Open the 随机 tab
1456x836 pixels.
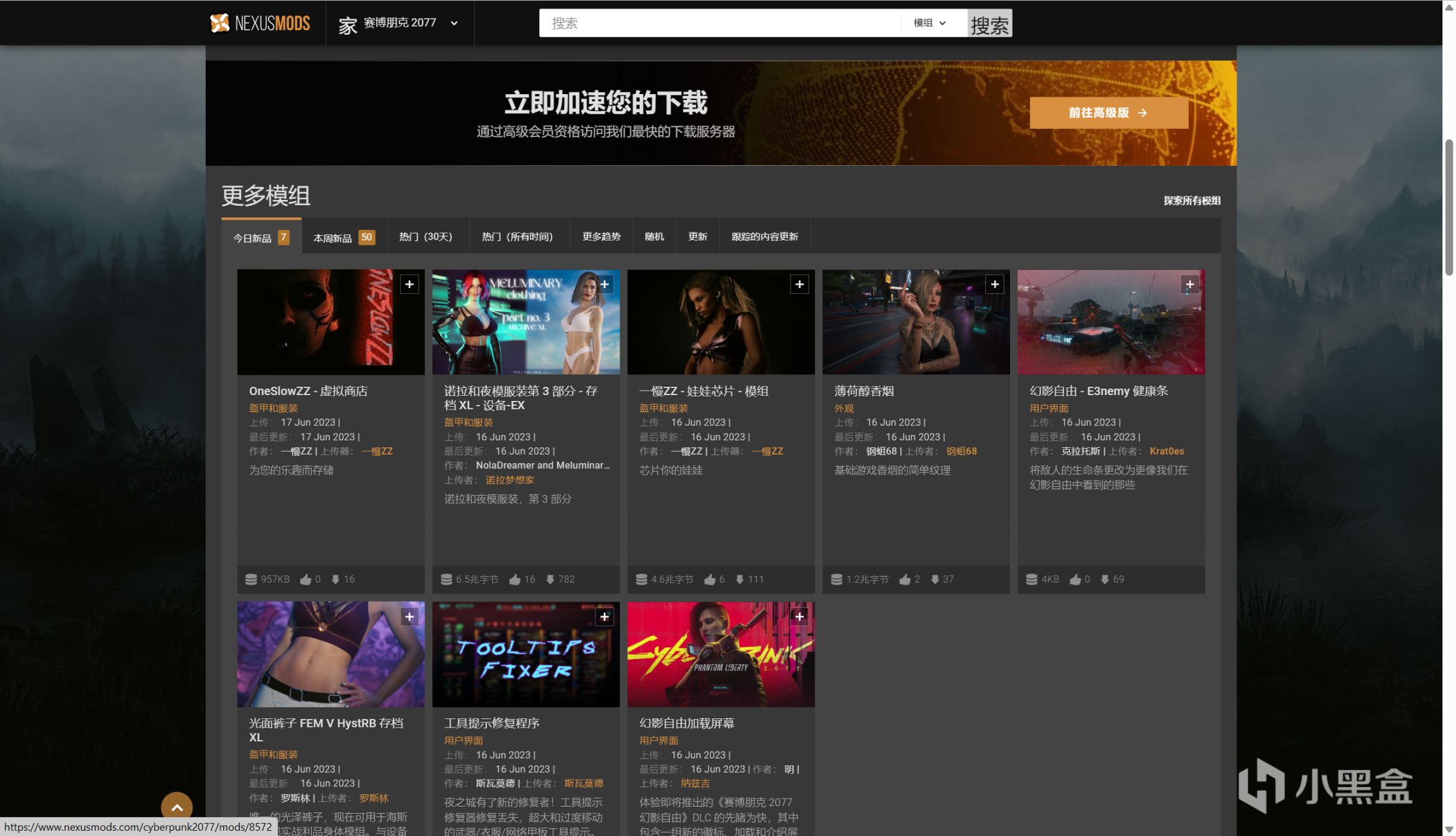[654, 236]
